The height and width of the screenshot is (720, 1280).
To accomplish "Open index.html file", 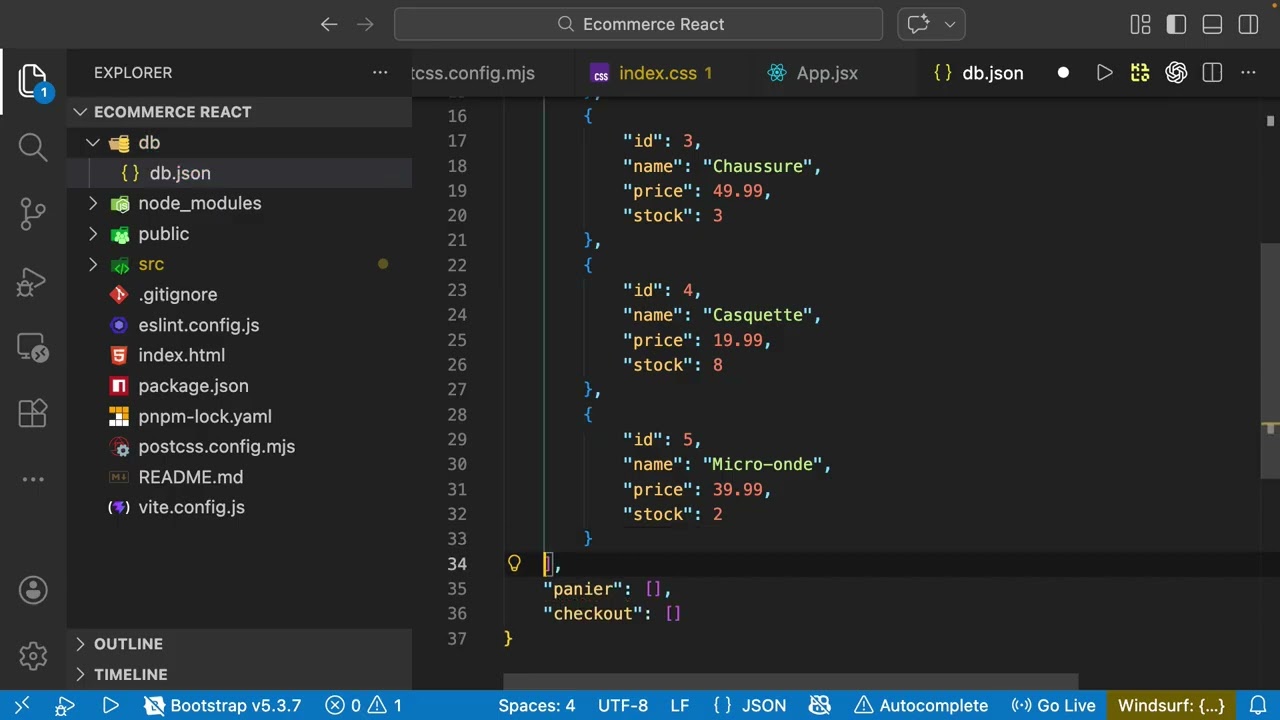I will [x=240, y=355].
